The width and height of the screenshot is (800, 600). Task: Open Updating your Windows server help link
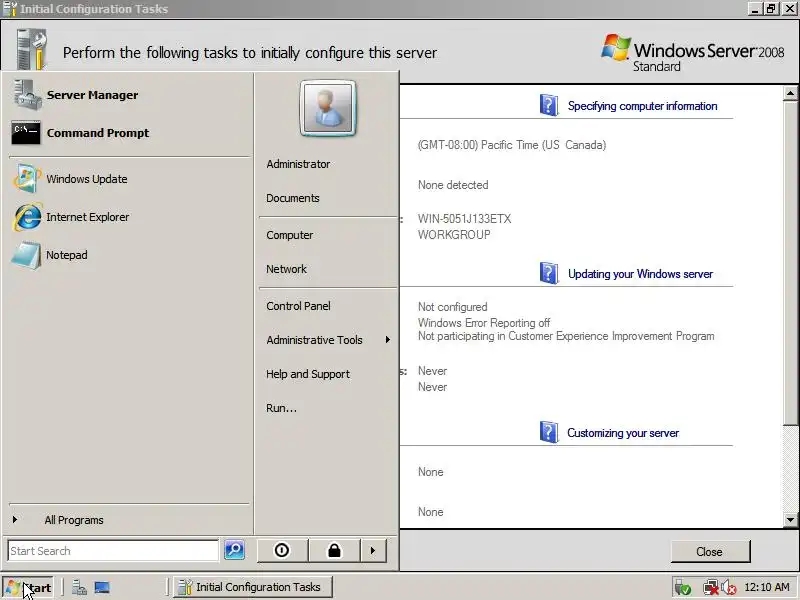(640, 274)
